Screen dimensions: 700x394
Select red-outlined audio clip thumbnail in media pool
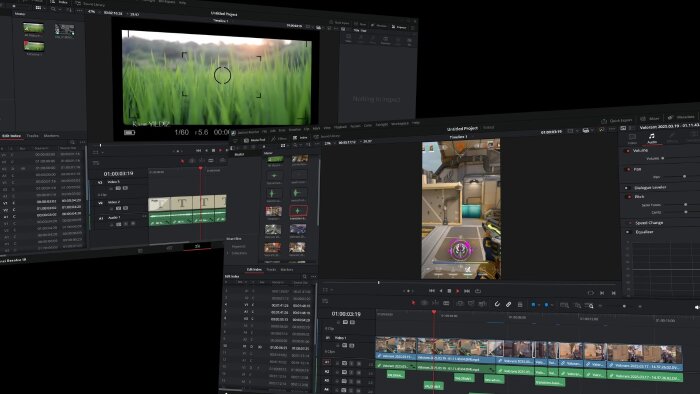[298, 211]
